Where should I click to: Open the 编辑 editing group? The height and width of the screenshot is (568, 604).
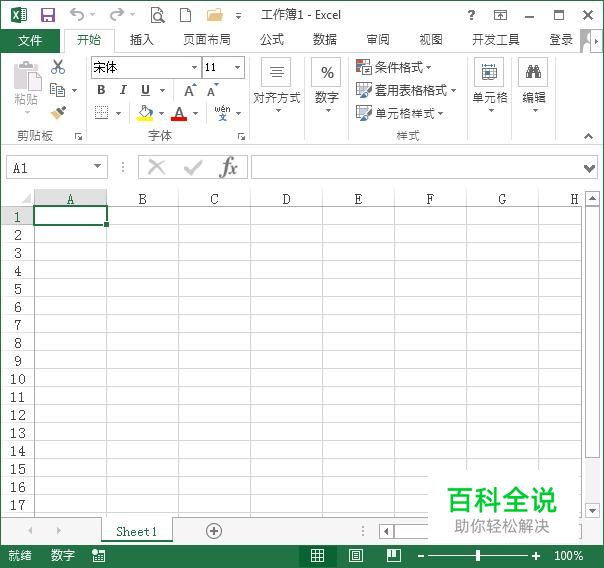534,87
